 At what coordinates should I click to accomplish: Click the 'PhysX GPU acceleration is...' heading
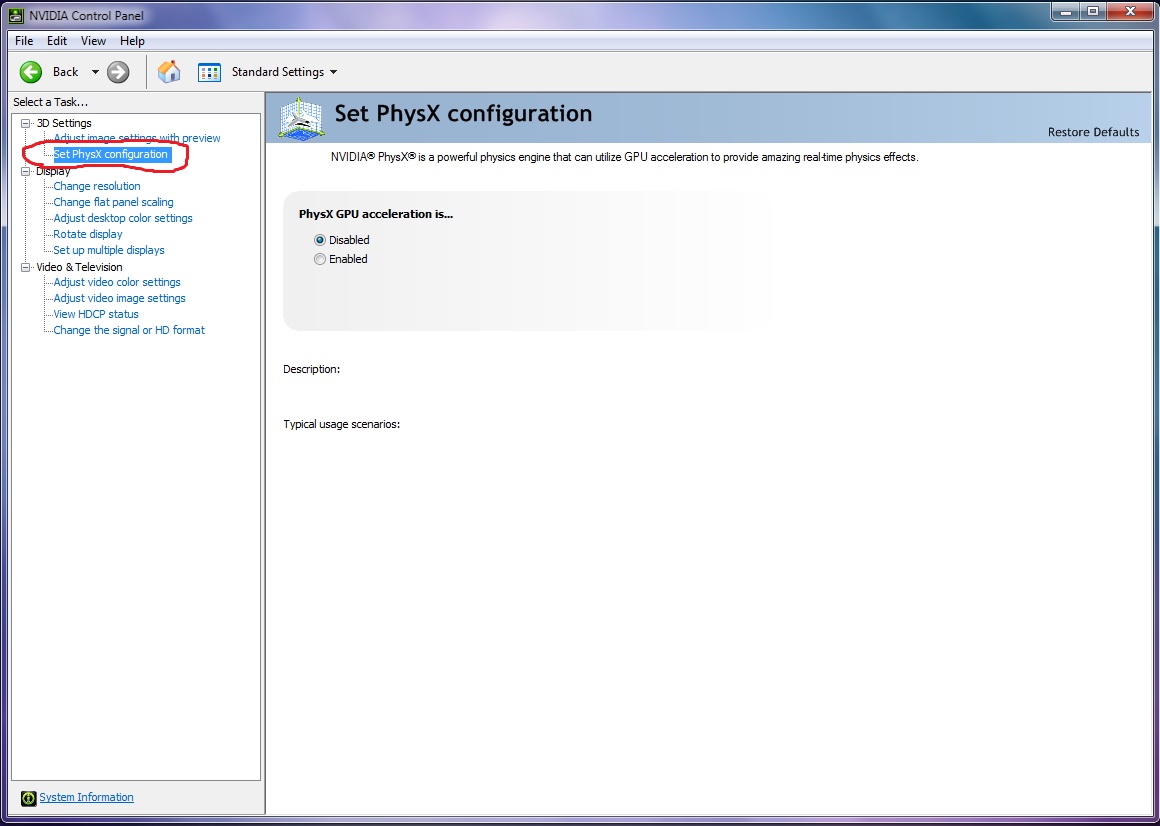click(376, 214)
